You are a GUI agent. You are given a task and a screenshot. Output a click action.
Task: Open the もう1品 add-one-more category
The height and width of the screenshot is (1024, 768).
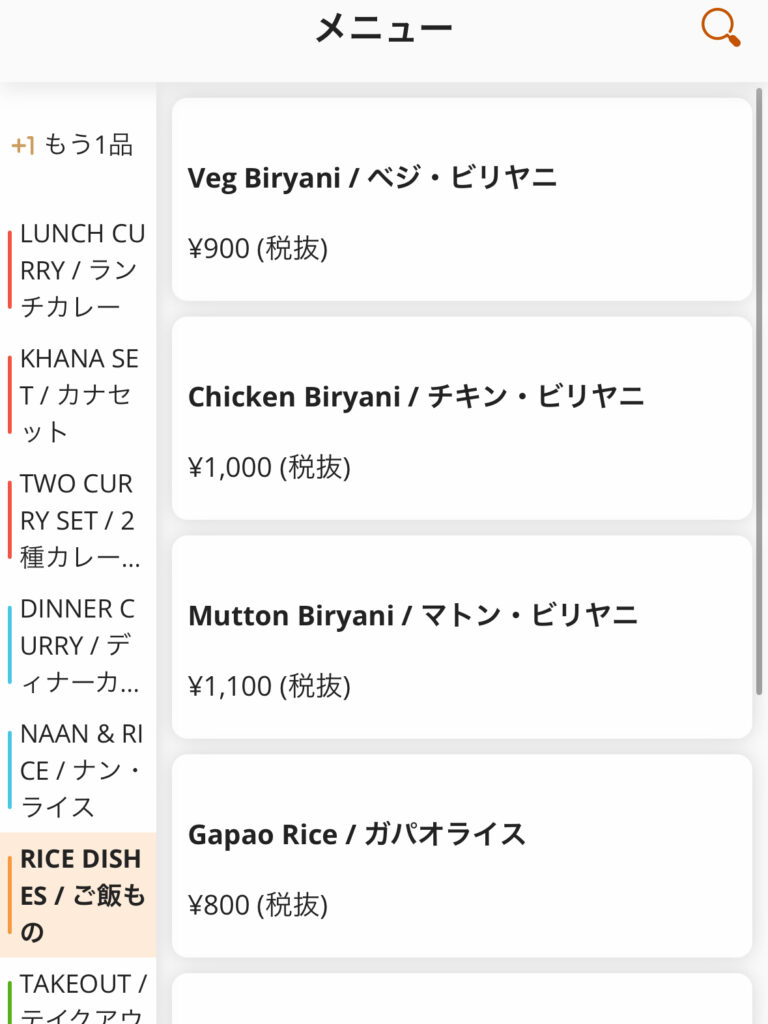click(x=88, y=145)
